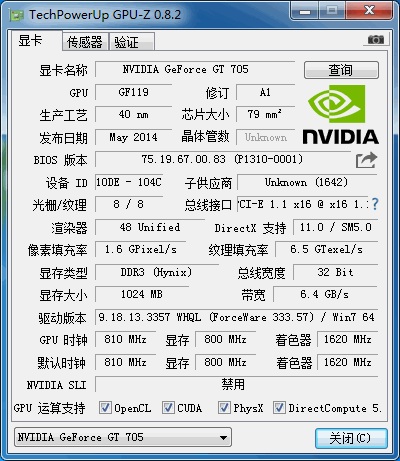Click the 带宽 field 6.4 GB/s
The image size is (400, 461).
(x=325, y=294)
